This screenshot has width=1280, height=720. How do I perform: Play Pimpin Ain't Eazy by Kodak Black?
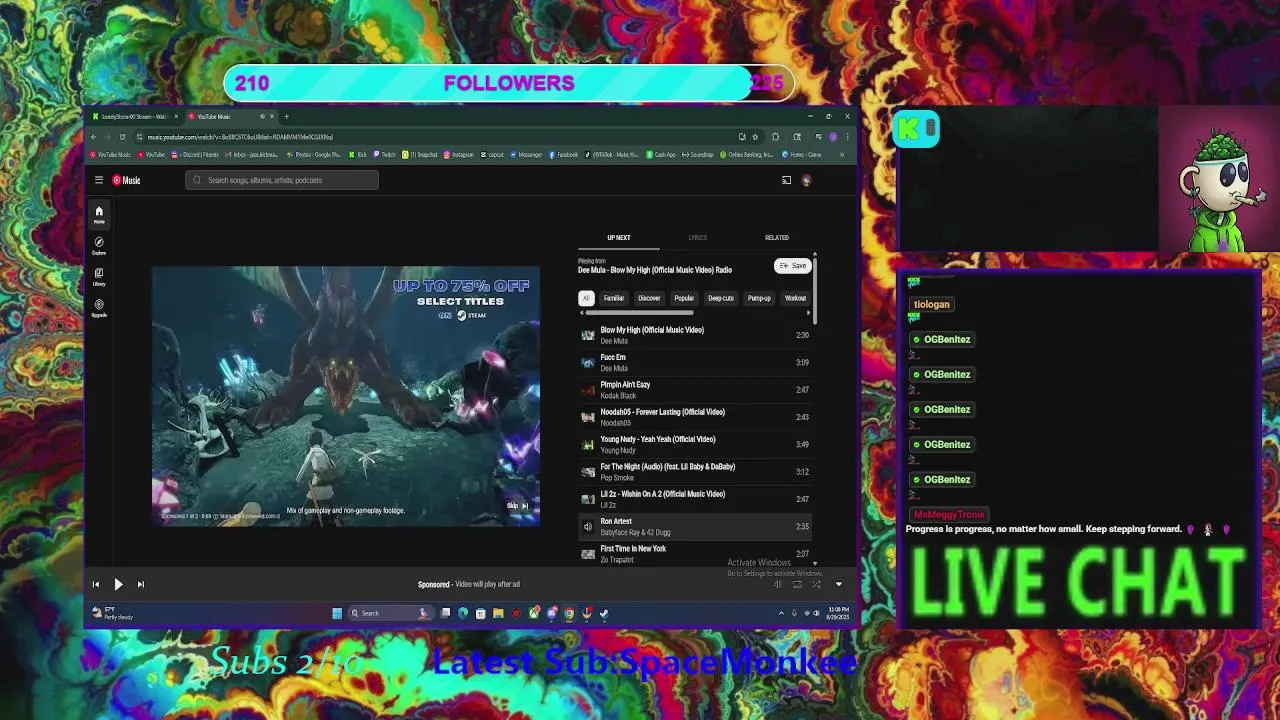pos(695,390)
